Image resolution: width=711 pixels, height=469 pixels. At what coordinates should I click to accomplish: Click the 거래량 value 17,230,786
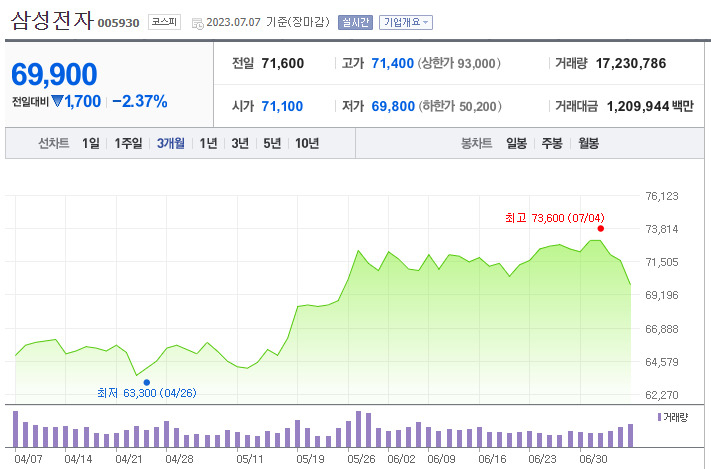coord(631,63)
